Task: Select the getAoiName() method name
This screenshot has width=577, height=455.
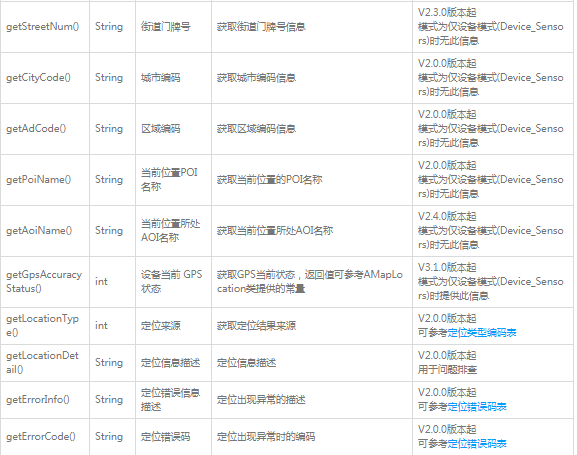Action: coord(39,230)
